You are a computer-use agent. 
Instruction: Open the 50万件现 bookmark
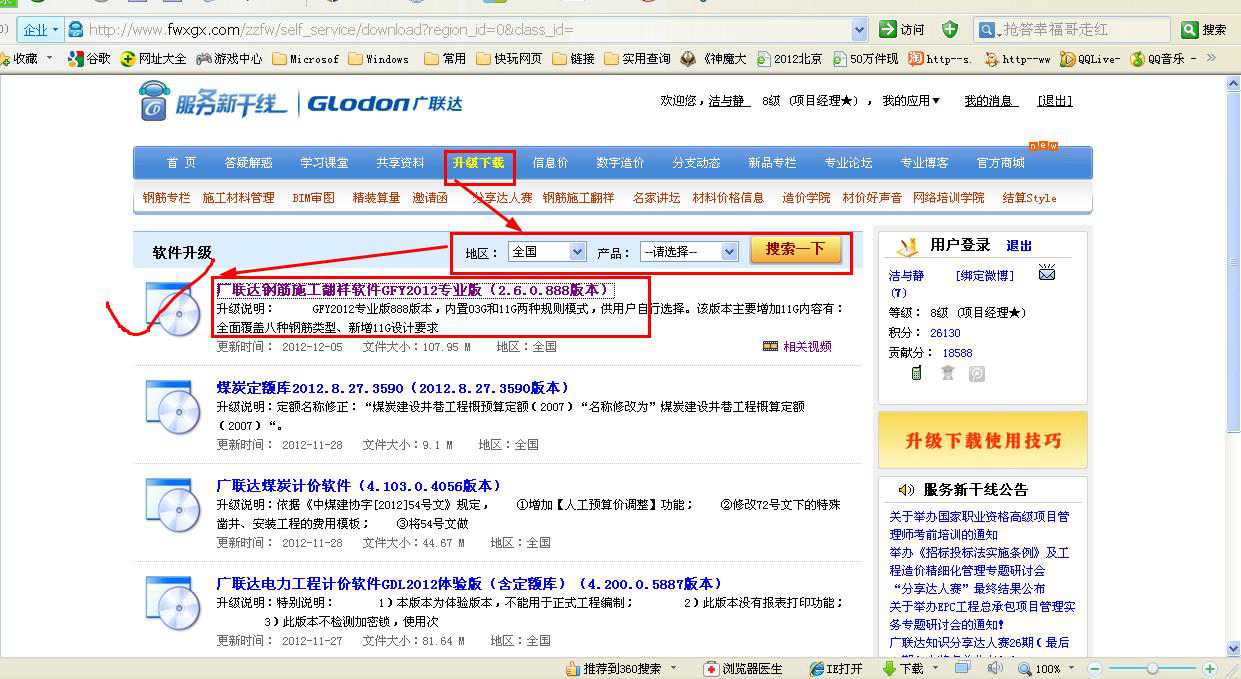pos(865,59)
